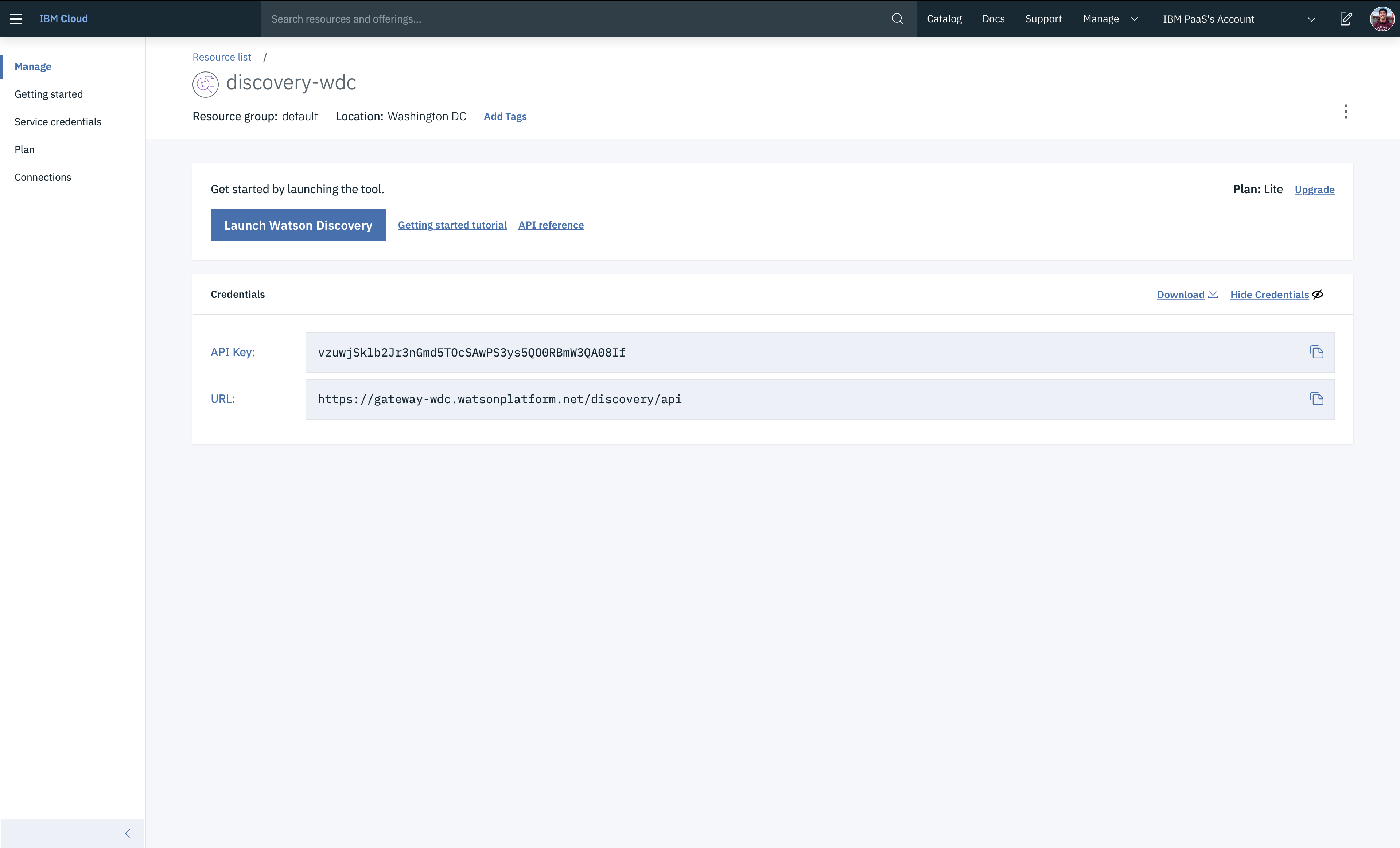1400x848 pixels.
Task: Open Service credentials in sidebar
Action: [x=58, y=121]
